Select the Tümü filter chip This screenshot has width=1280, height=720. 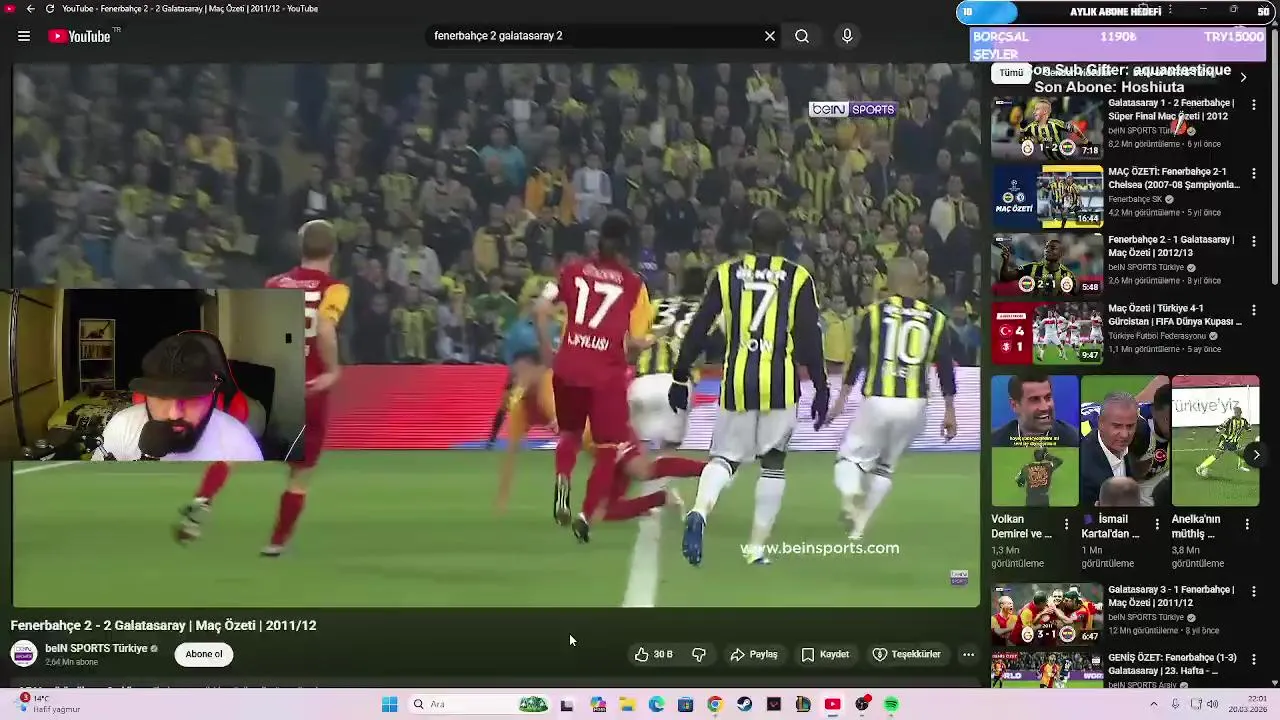coord(1011,73)
